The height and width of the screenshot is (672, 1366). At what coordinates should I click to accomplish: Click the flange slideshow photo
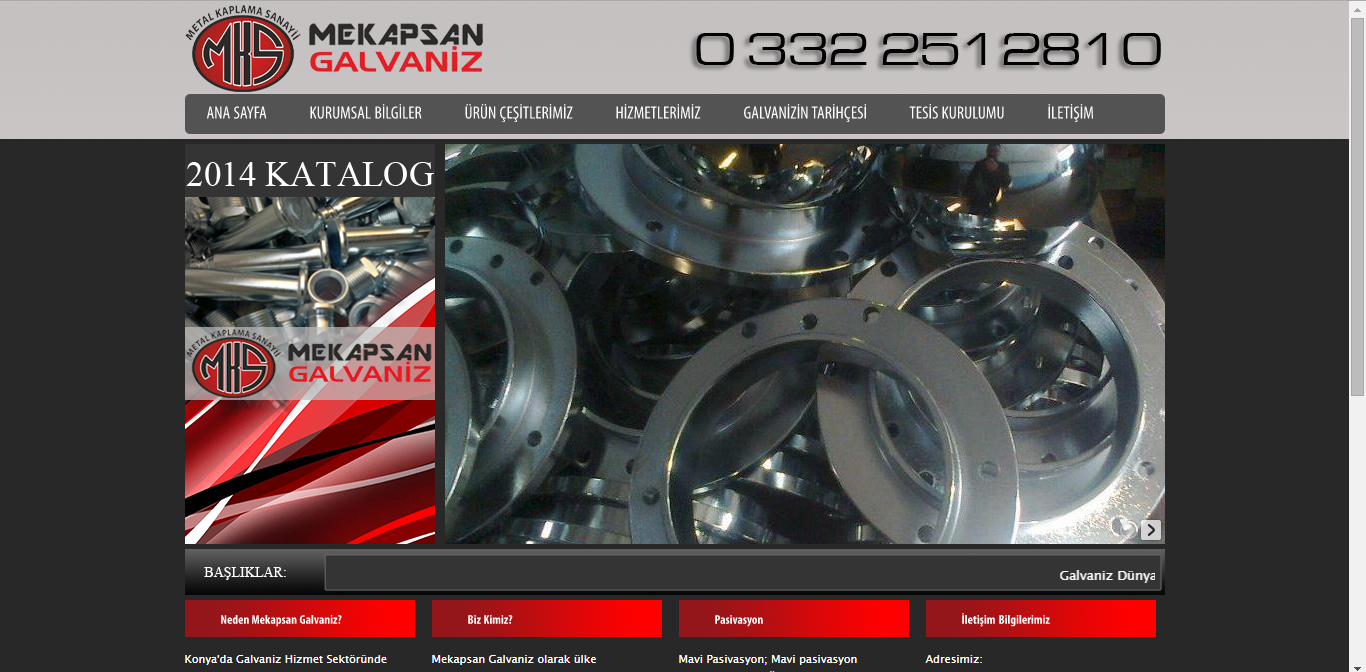click(x=805, y=344)
